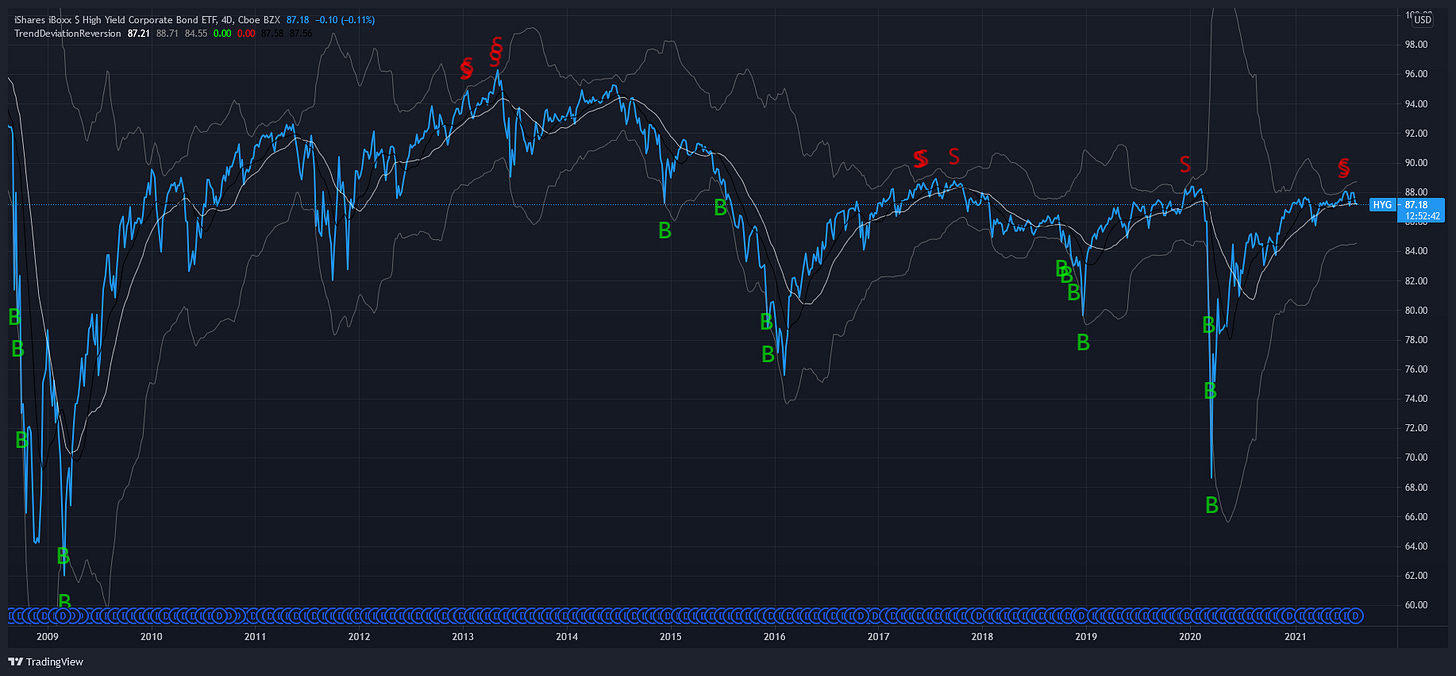
Task: Click the lowest green B marker at start of 2019
Action: click(1083, 342)
